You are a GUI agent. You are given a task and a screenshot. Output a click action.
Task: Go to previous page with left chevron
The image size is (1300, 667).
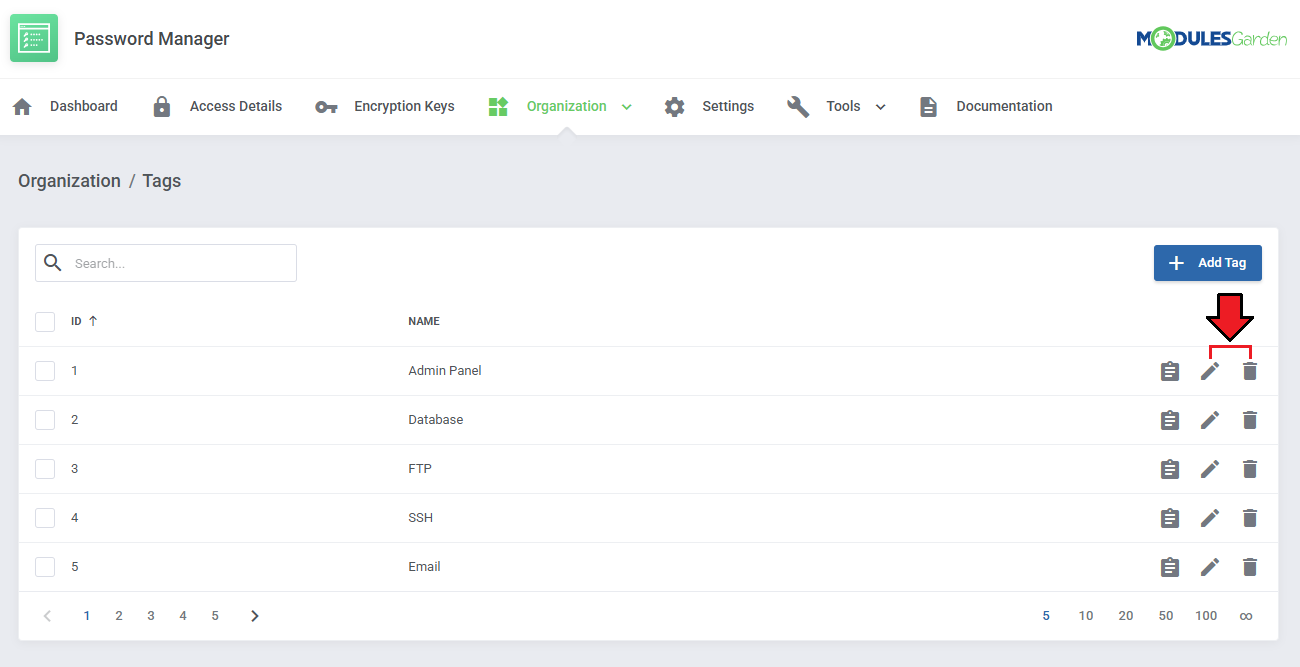coord(47,616)
